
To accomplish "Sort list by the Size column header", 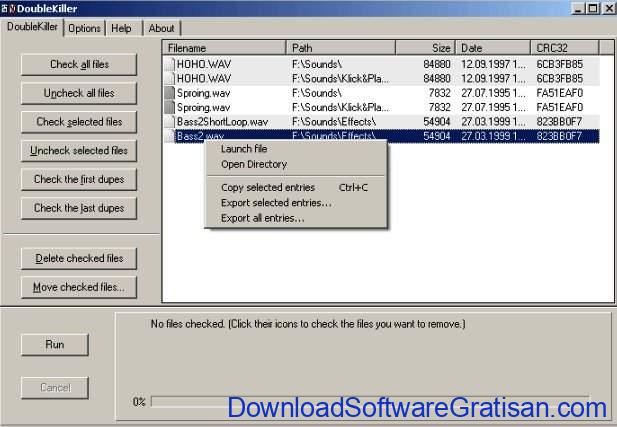I will [425, 48].
